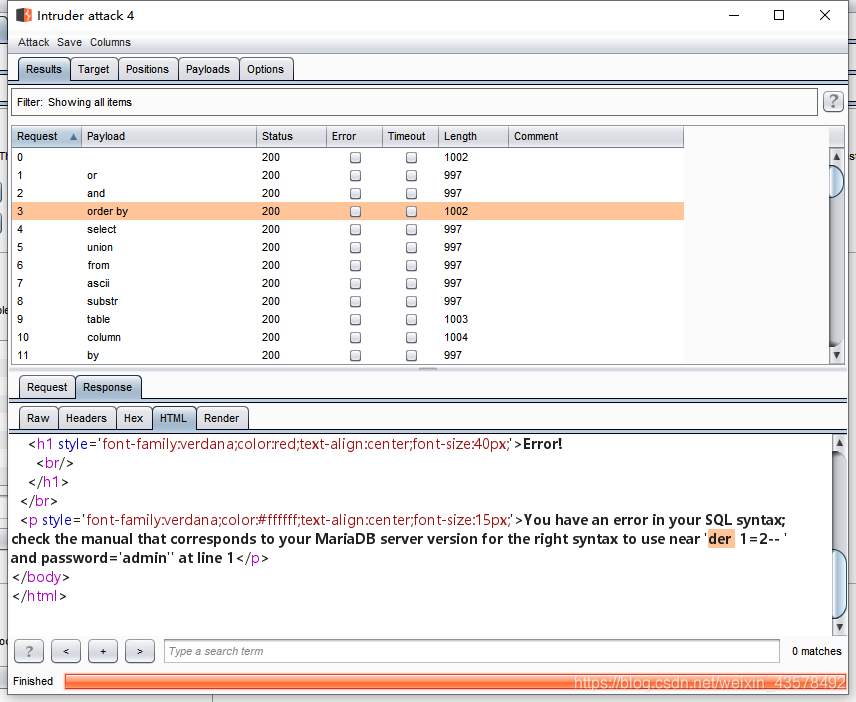The height and width of the screenshot is (702, 856).
Task: Click response pane scroll down arrow
Action: (840, 627)
